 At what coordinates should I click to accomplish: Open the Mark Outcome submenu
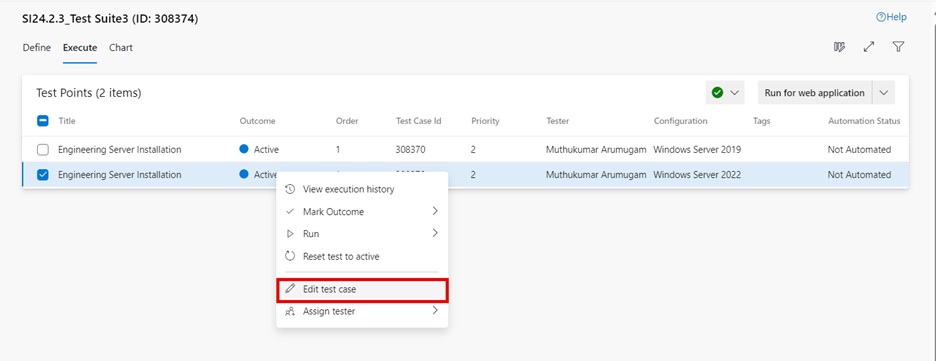[x=362, y=212]
